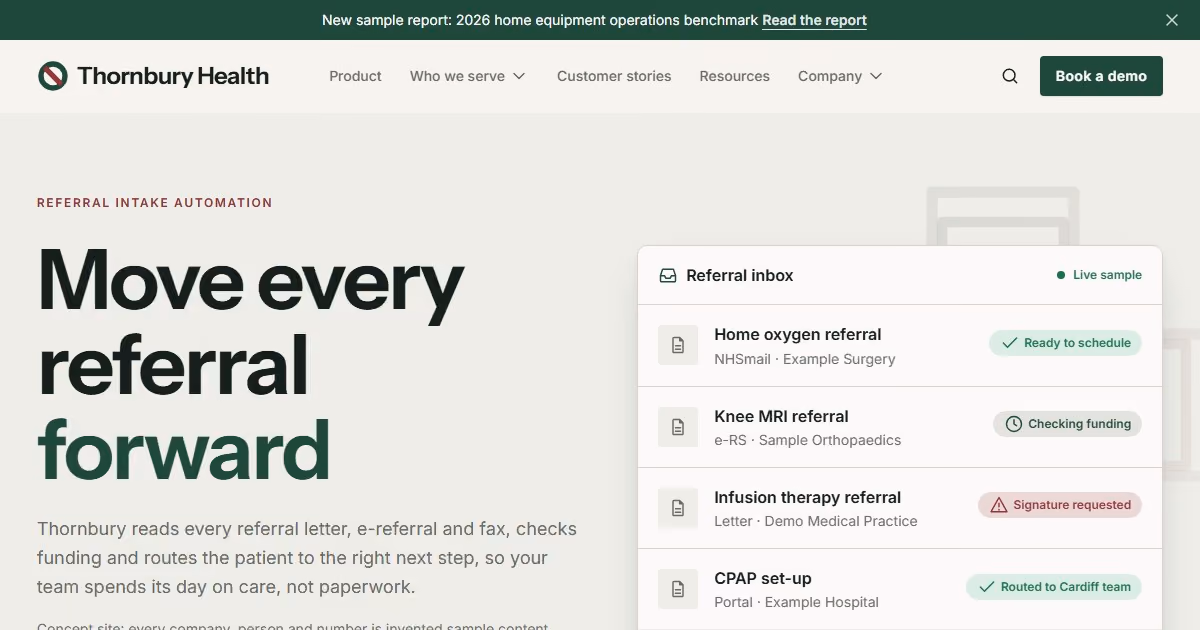Open the Product menu item

point(355,76)
